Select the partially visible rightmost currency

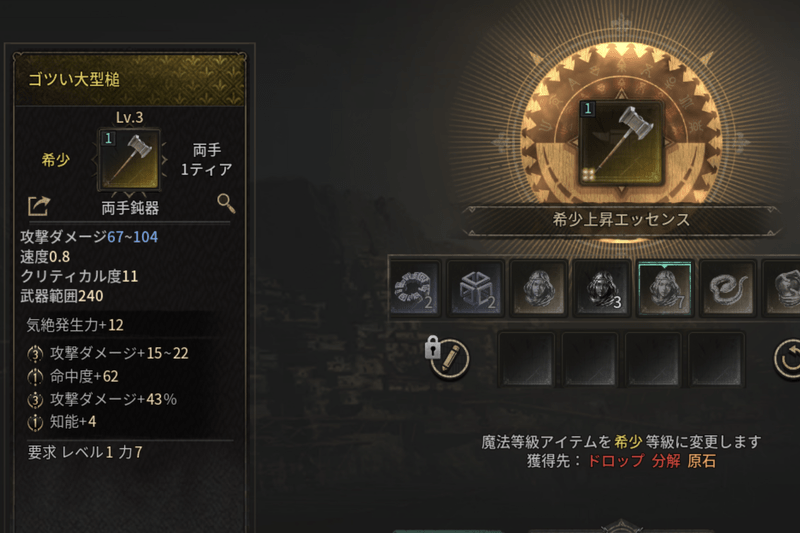782,288
